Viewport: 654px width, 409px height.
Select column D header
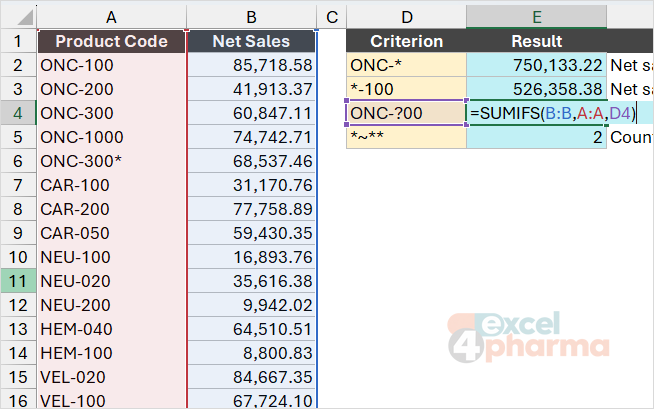[x=407, y=17]
